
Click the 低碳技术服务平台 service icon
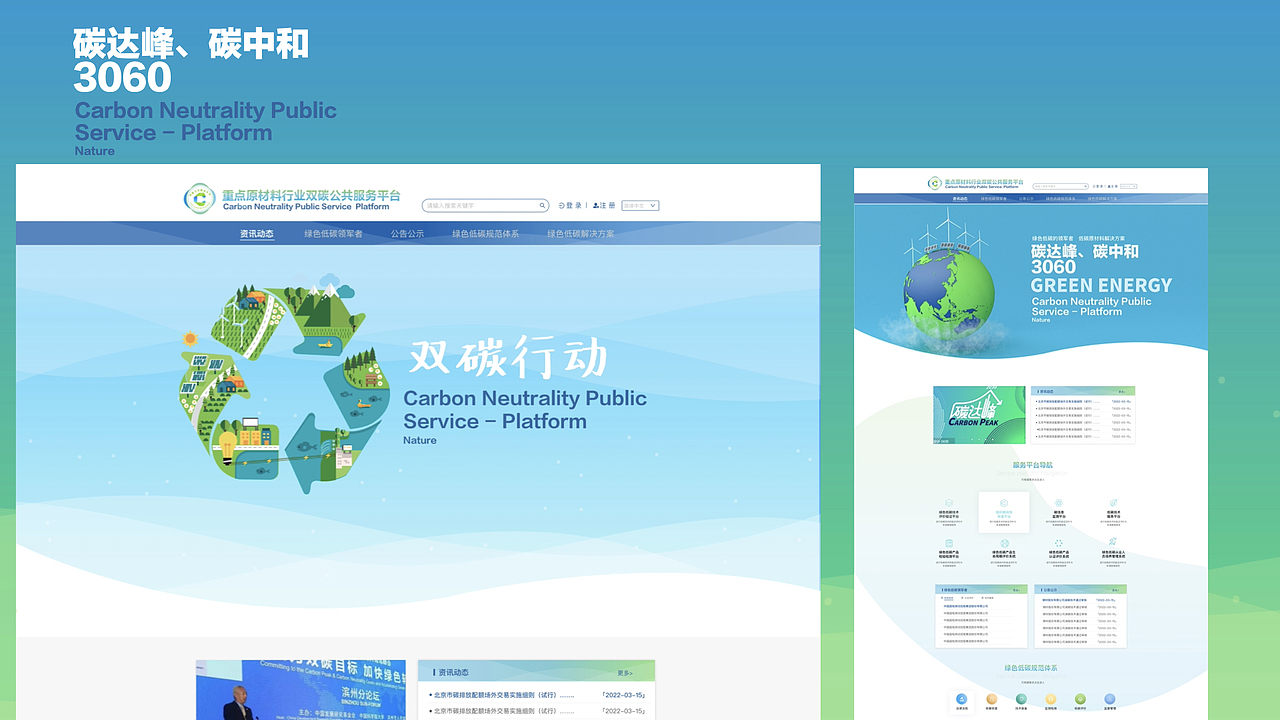pyautogui.click(x=1113, y=503)
